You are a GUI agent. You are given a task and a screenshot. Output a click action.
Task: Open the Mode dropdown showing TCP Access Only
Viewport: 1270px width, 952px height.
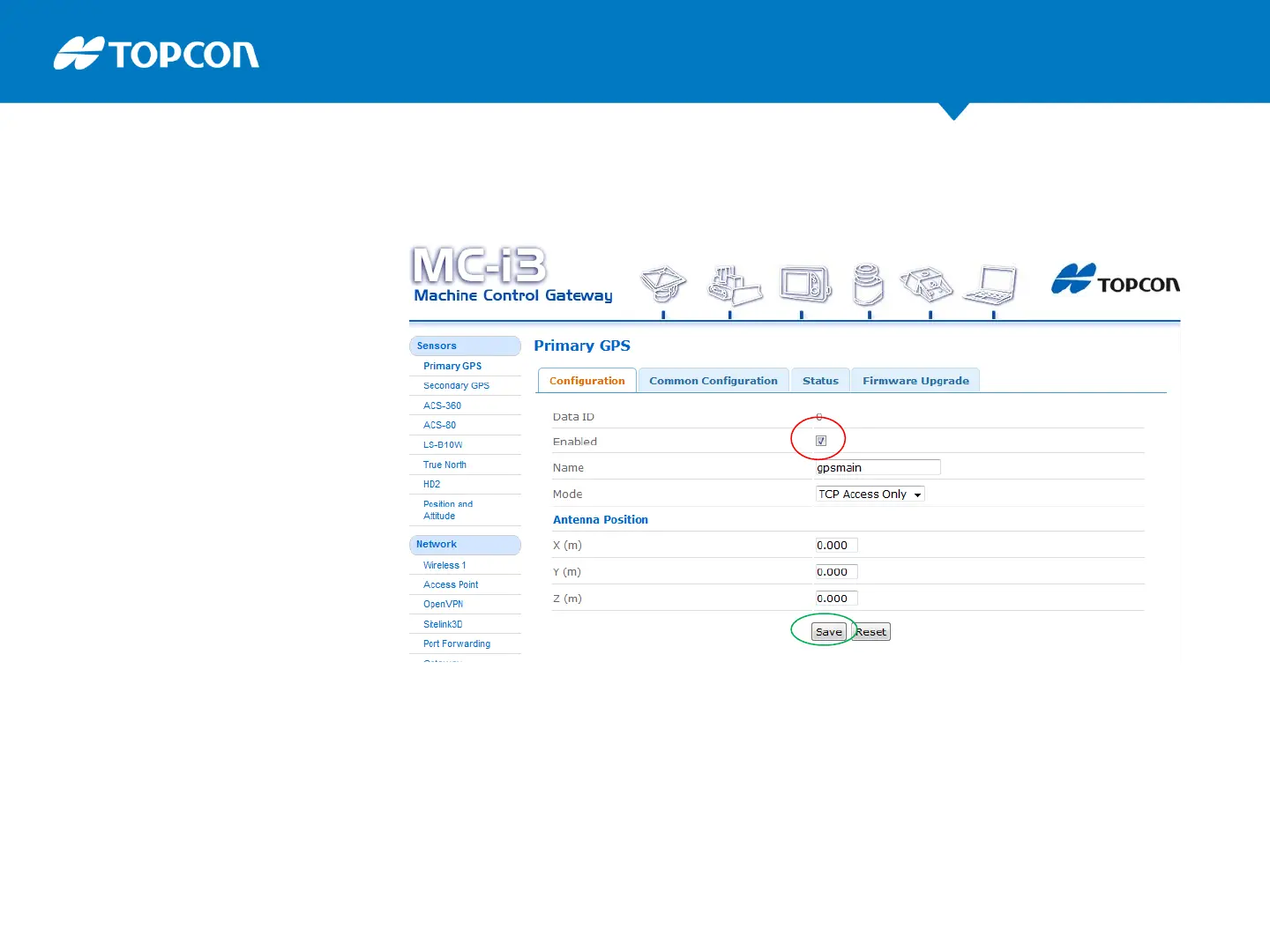(870, 495)
